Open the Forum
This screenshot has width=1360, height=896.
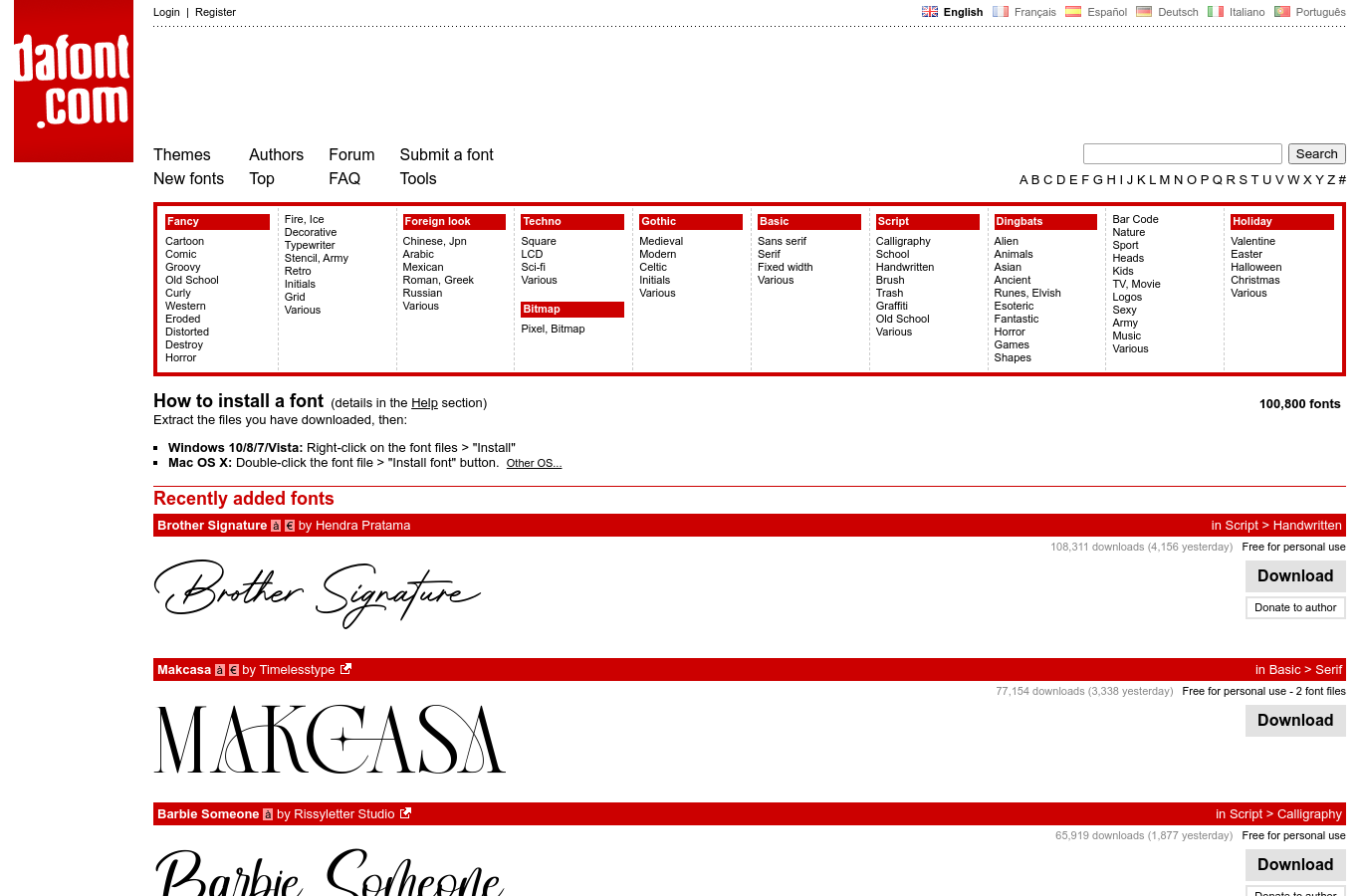pyautogui.click(x=351, y=155)
